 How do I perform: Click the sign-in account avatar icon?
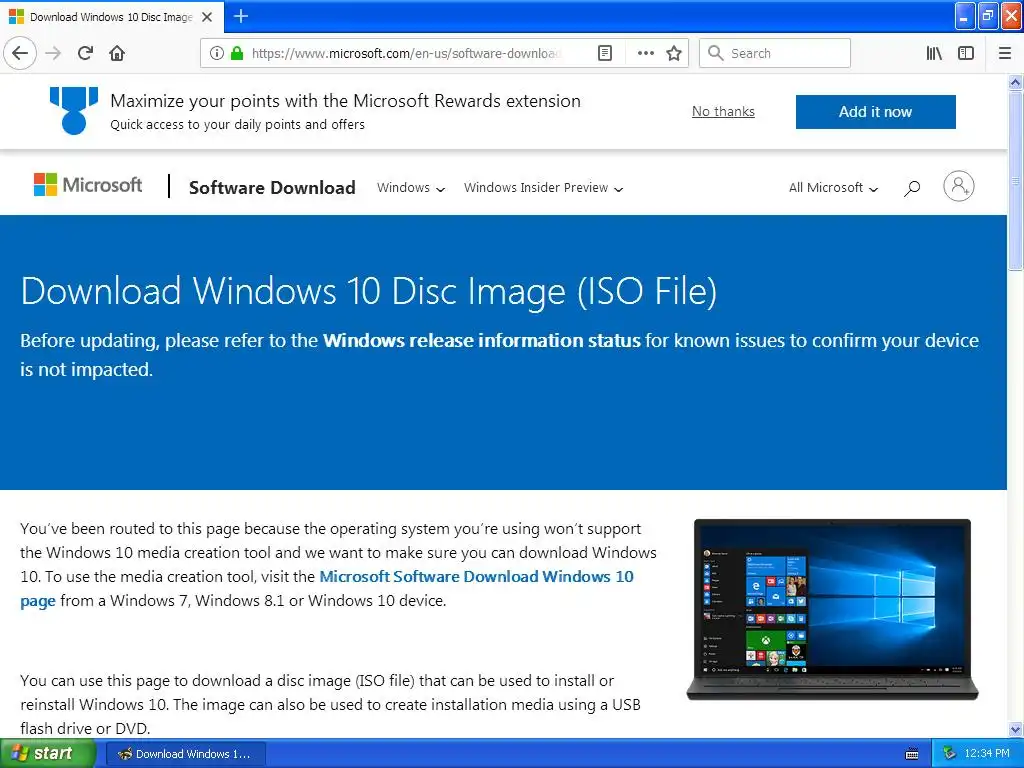pyautogui.click(x=959, y=187)
